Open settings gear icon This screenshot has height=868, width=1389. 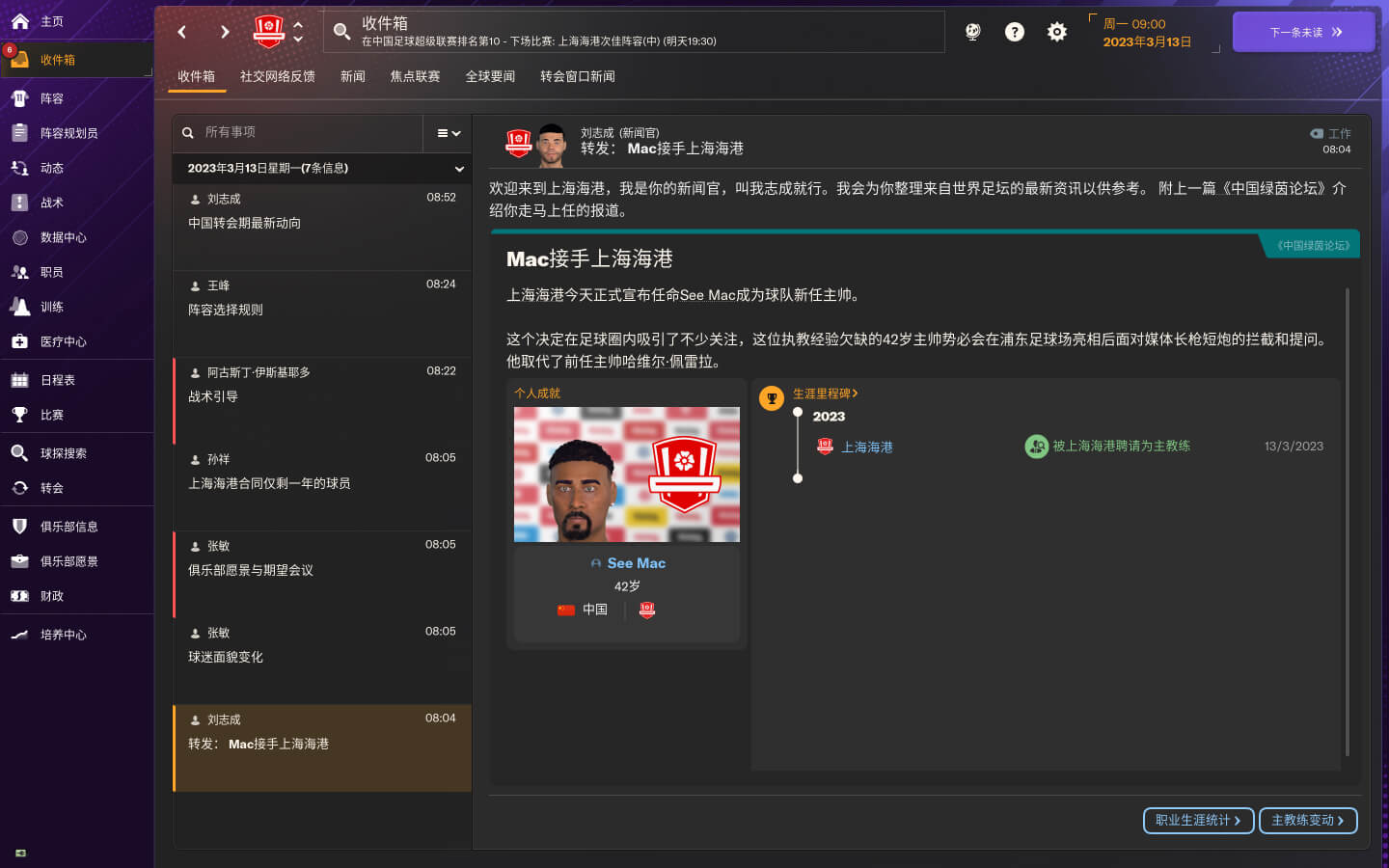tap(1057, 32)
